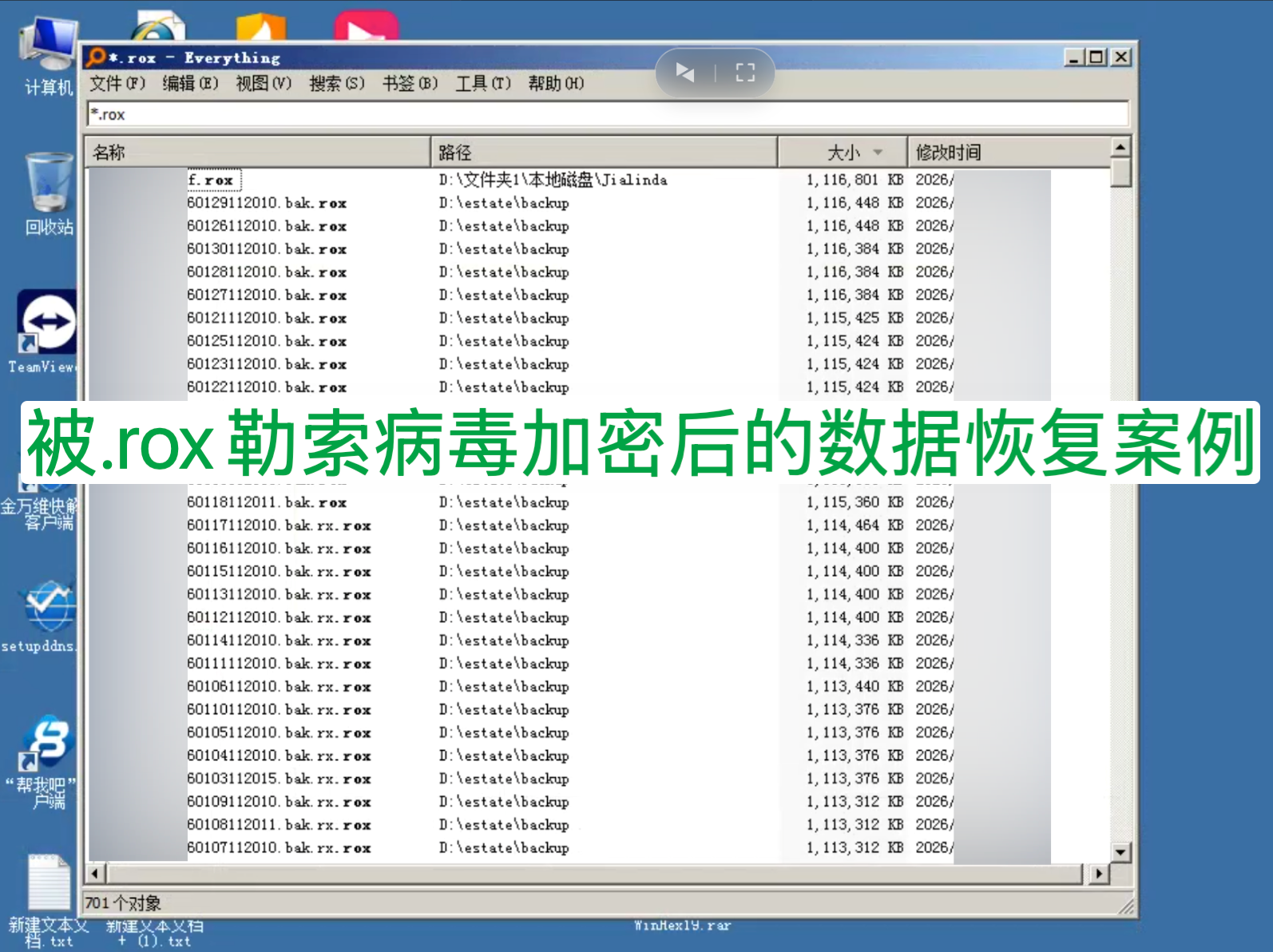This screenshot has width=1273, height=952.
Task: Click vertical scrollbar down arrow
Action: [1120, 853]
